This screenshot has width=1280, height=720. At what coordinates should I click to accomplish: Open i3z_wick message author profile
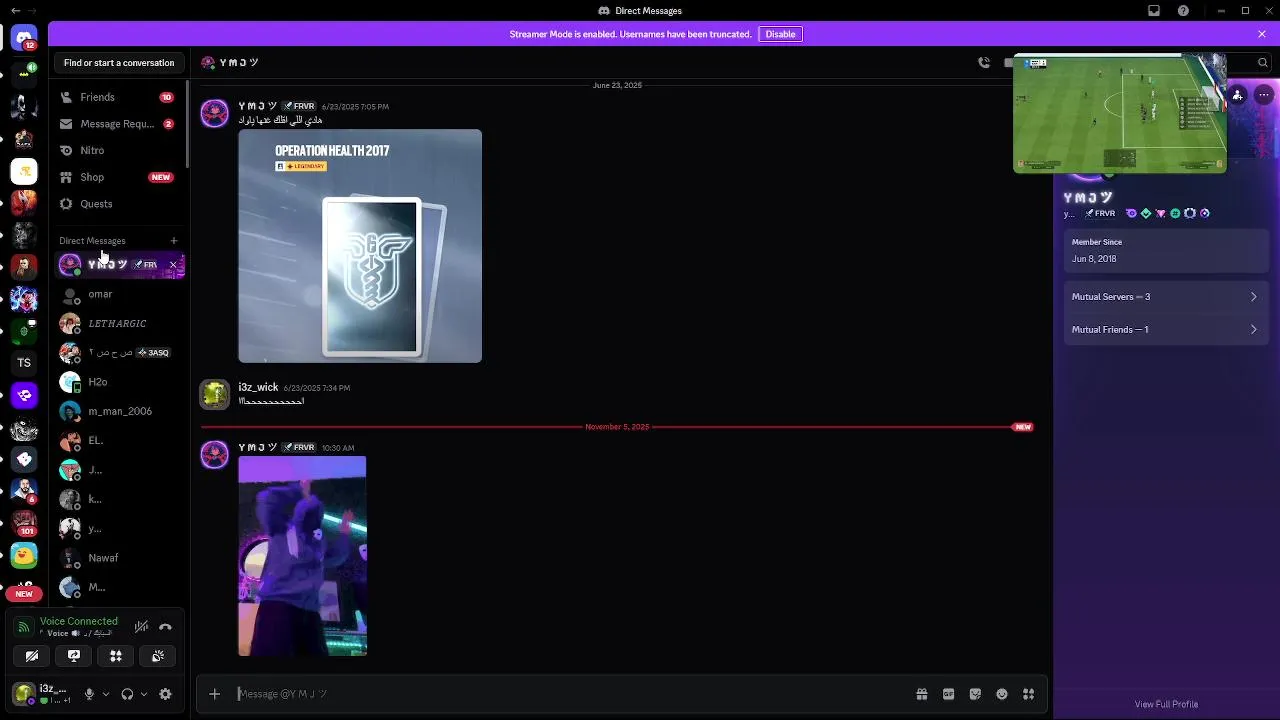point(258,387)
